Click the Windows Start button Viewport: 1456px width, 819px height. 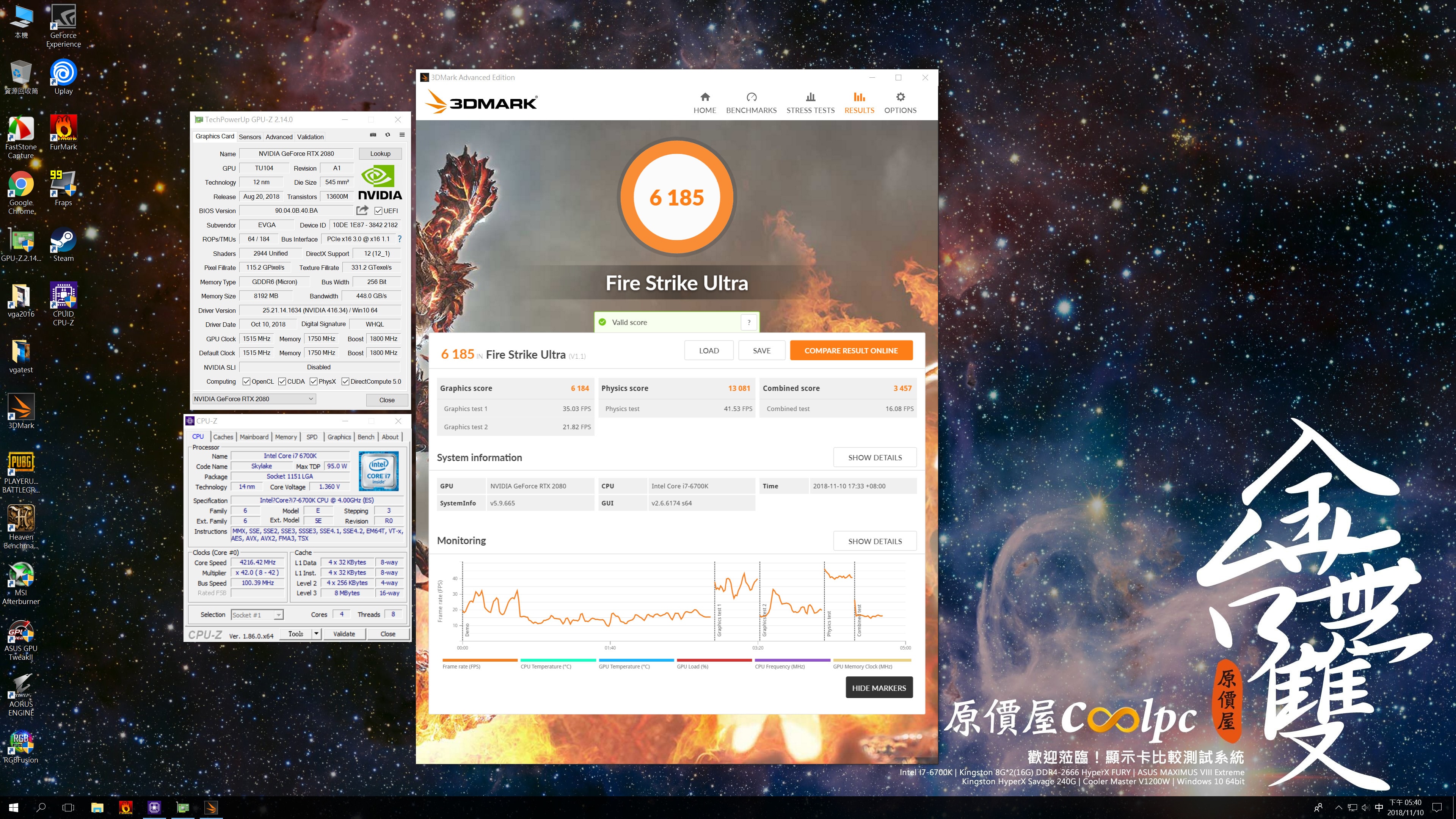14,807
